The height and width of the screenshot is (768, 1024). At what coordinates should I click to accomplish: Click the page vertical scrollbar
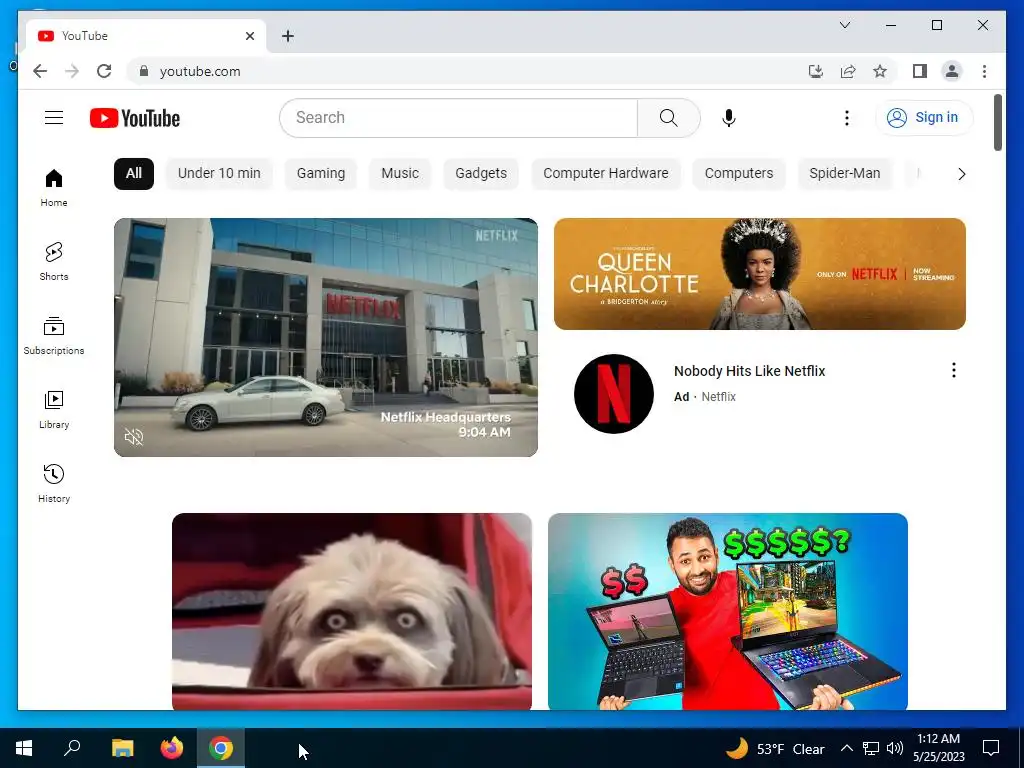point(998,122)
